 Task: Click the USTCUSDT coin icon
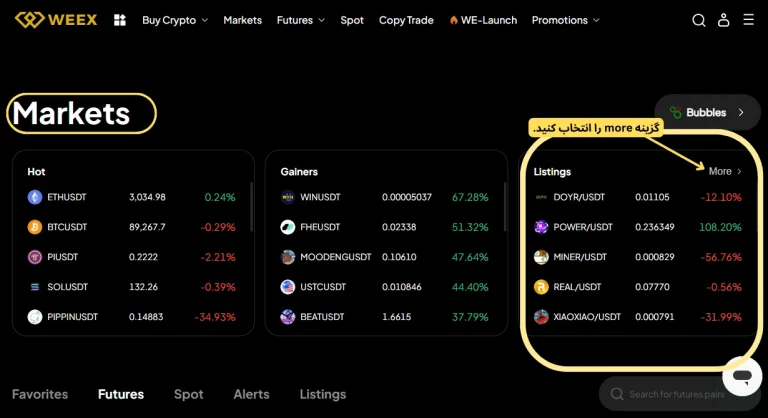[x=288, y=287]
